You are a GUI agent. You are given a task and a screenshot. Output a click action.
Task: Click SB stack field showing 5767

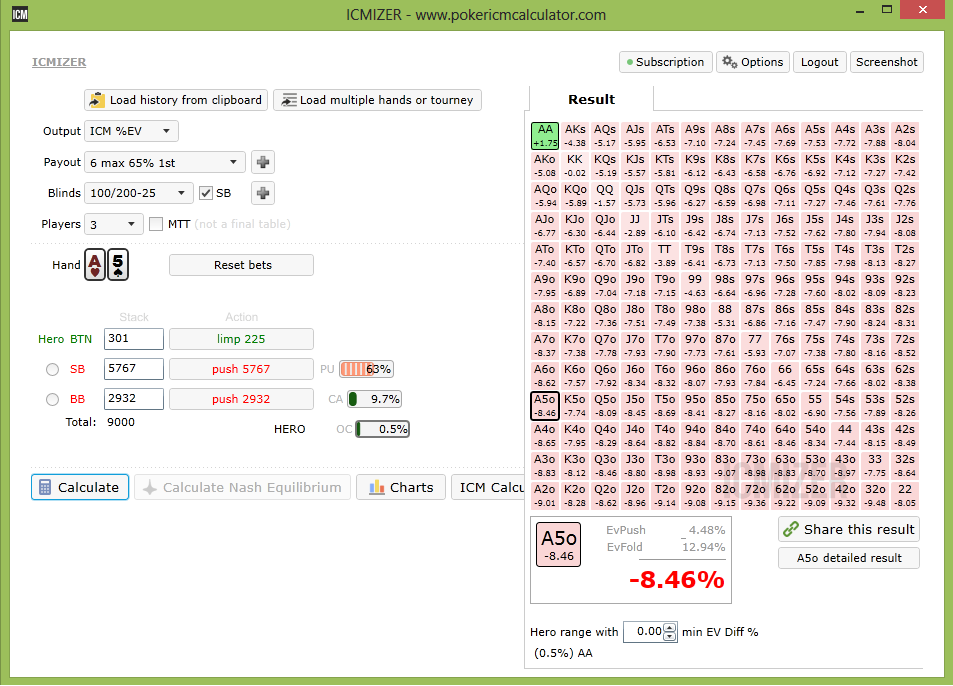[x=134, y=369]
